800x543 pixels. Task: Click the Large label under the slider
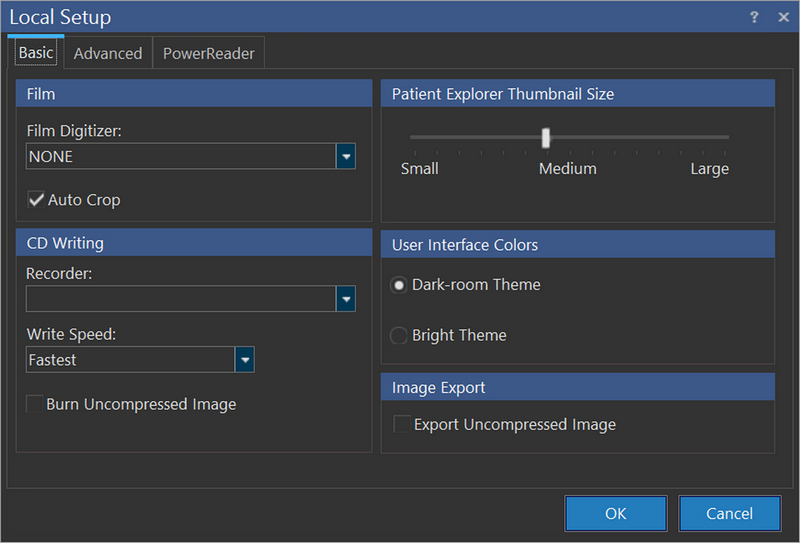pyautogui.click(x=709, y=169)
